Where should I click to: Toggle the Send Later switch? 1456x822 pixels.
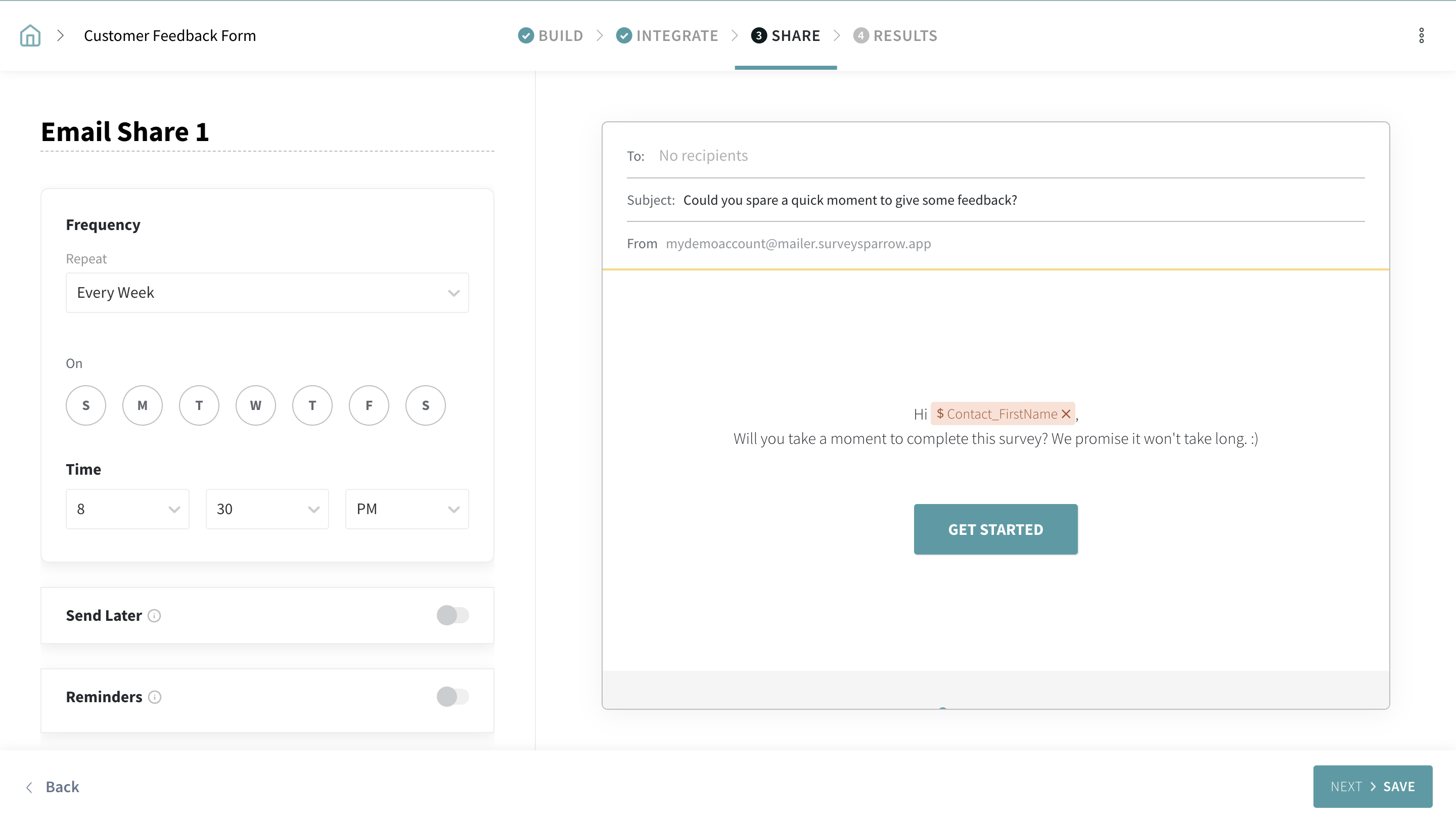point(452,615)
